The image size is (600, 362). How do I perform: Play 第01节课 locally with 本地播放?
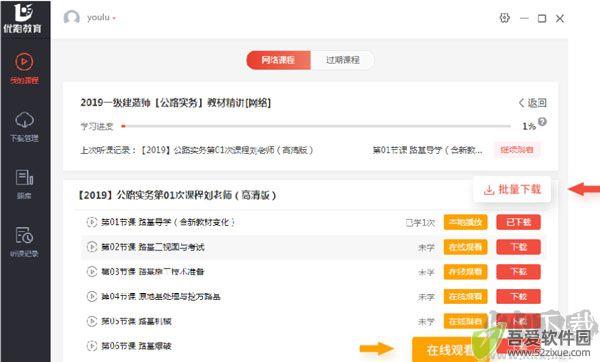466,222
